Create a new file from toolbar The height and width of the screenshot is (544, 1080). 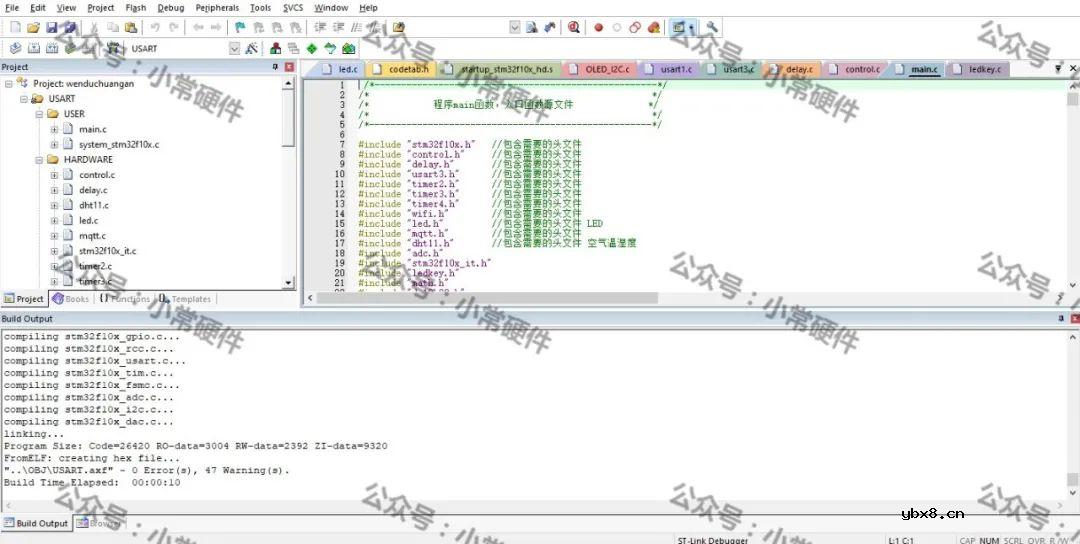tap(15, 28)
